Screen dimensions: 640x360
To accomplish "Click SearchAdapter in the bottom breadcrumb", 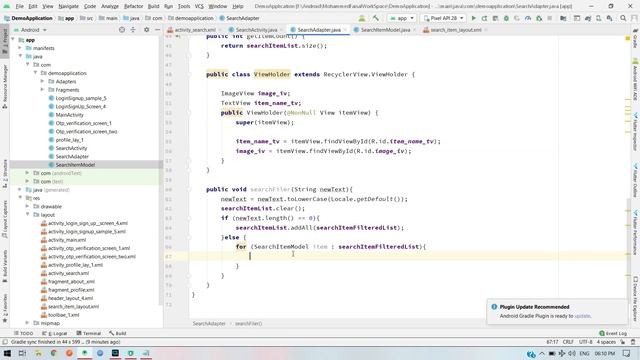I will click(209, 324).
